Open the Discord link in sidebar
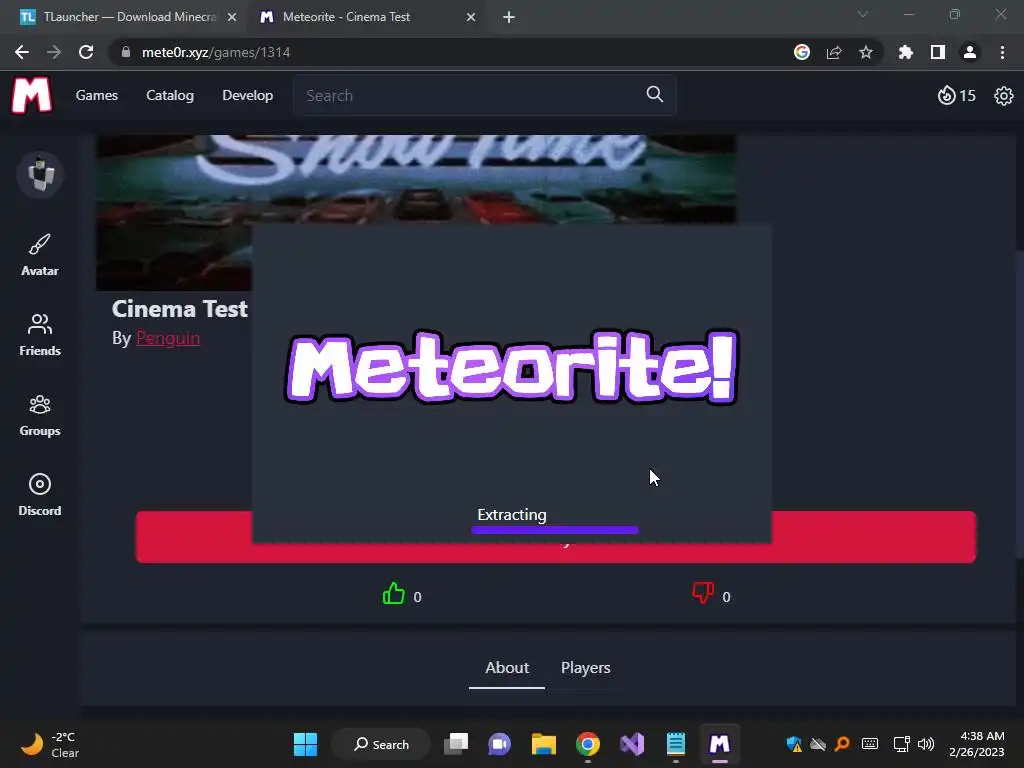The image size is (1024, 768). click(x=40, y=495)
